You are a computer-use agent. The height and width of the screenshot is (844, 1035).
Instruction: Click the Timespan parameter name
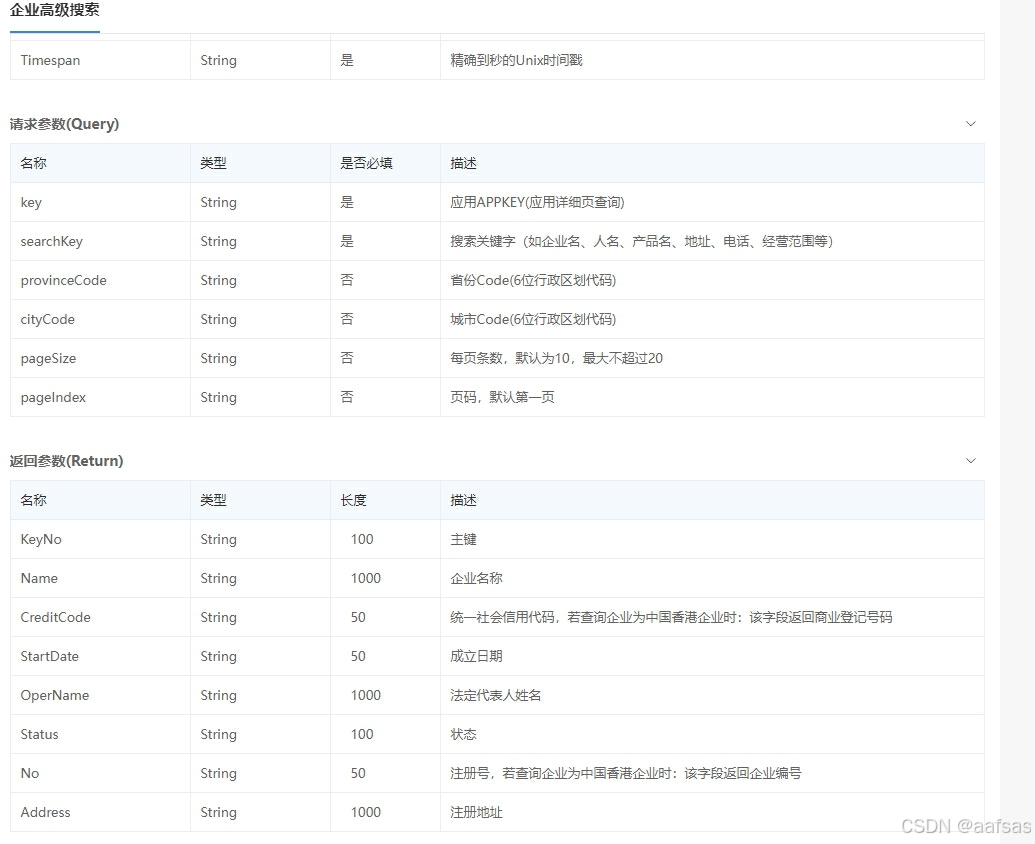[x=50, y=60]
